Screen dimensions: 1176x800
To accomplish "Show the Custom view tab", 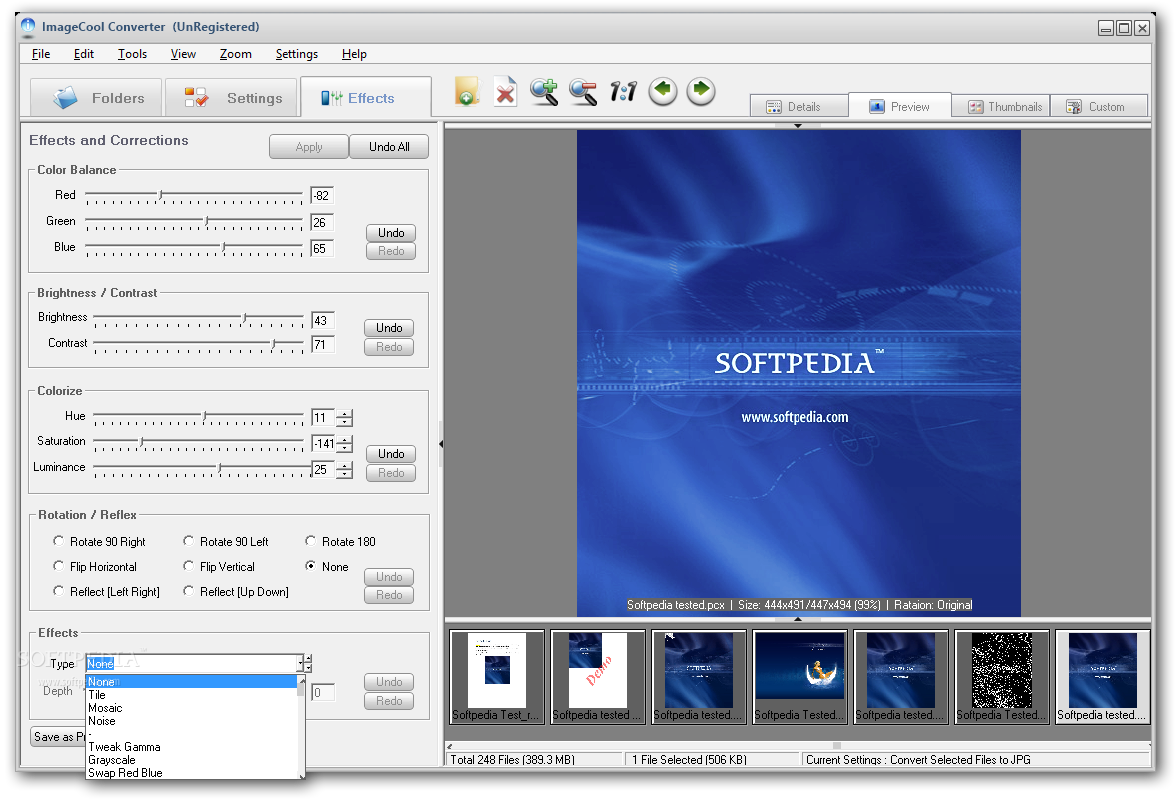I will [1099, 106].
